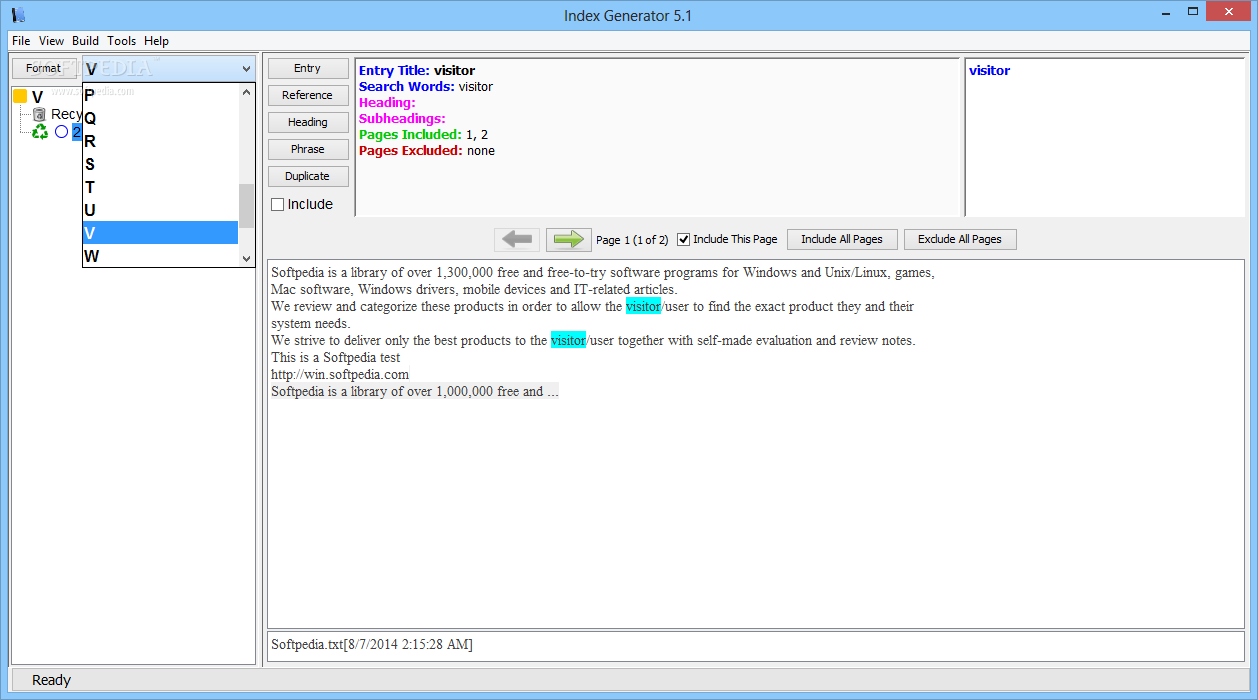Click Exclude All Pages button
1258x700 pixels.
click(x=960, y=239)
